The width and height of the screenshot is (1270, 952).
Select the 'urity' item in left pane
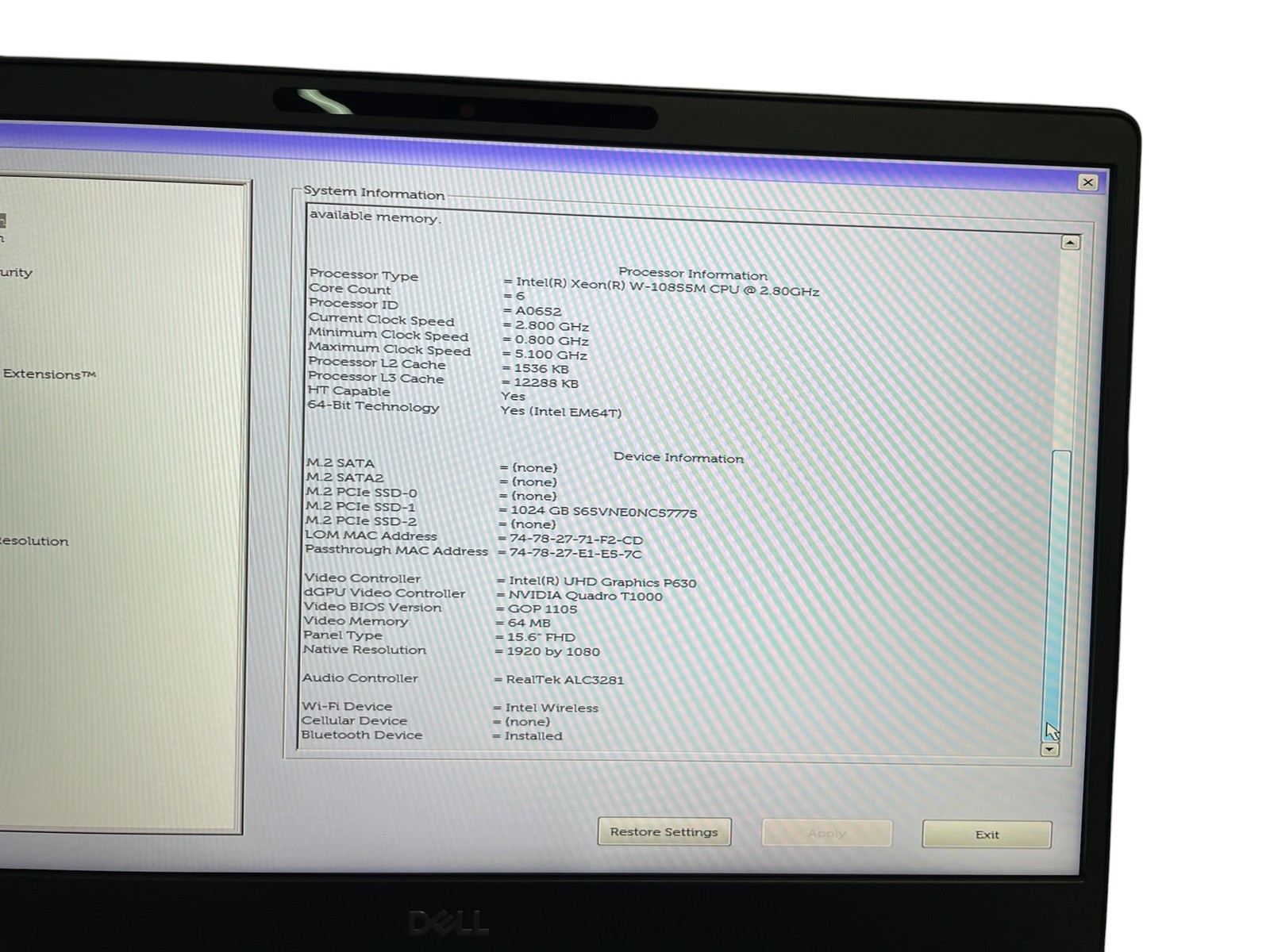click(16, 273)
